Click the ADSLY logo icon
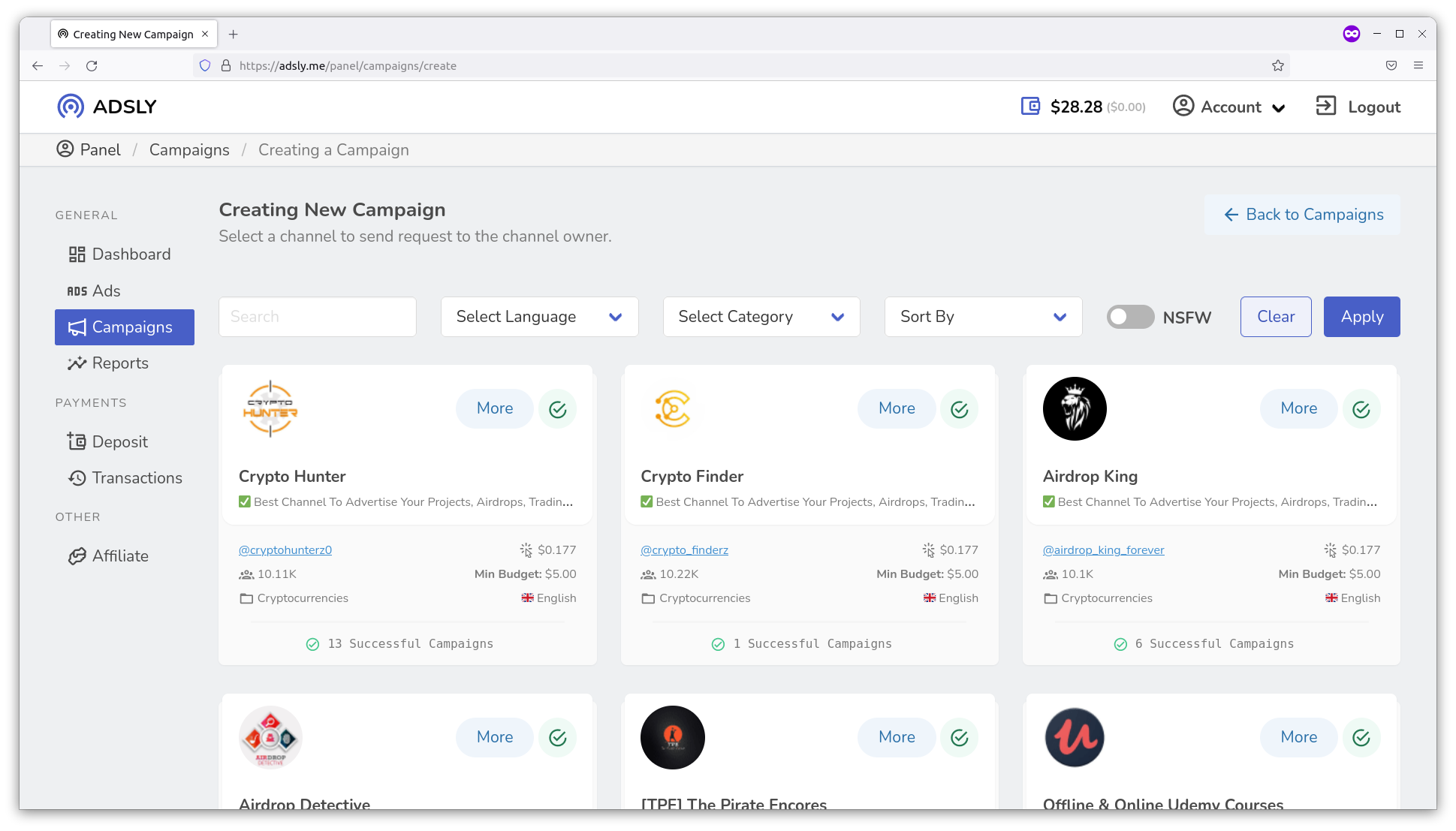1456x831 pixels. click(x=71, y=107)
